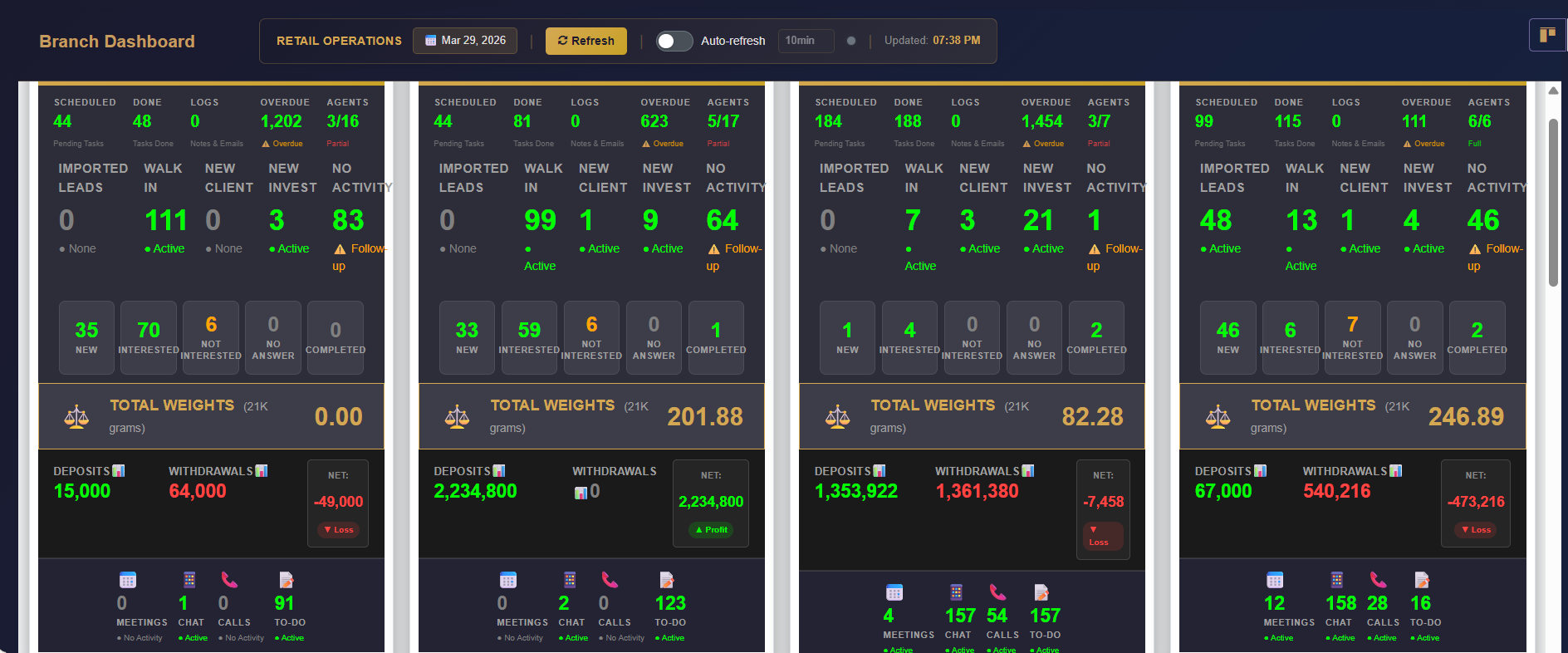1568x653 pixels.
Task: Click the To-Do note icon in third card
Action: pos(1041,592)
